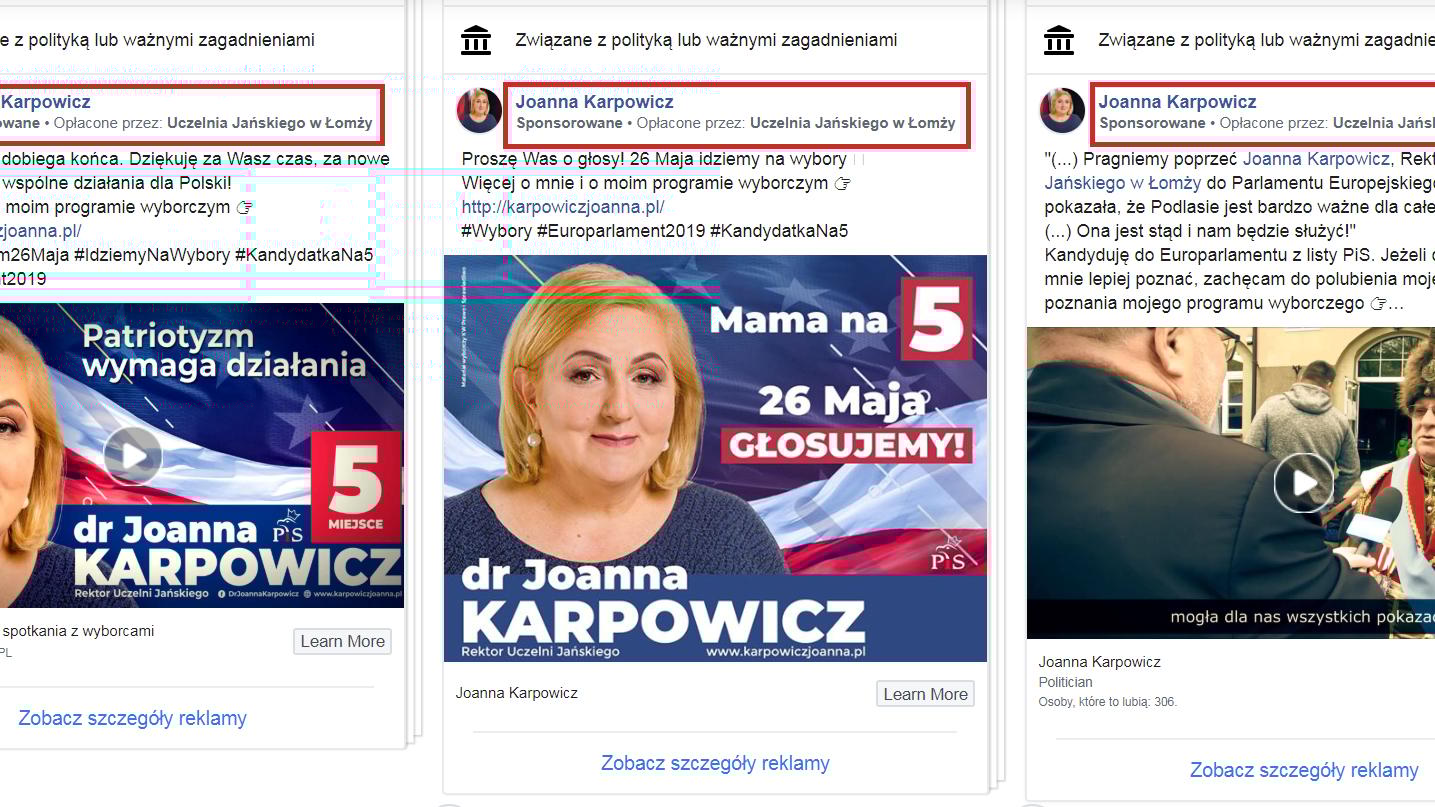Open Joanna Karpowicz profile picture in right ad
Screen dimensions: 1435x807
1062,111
